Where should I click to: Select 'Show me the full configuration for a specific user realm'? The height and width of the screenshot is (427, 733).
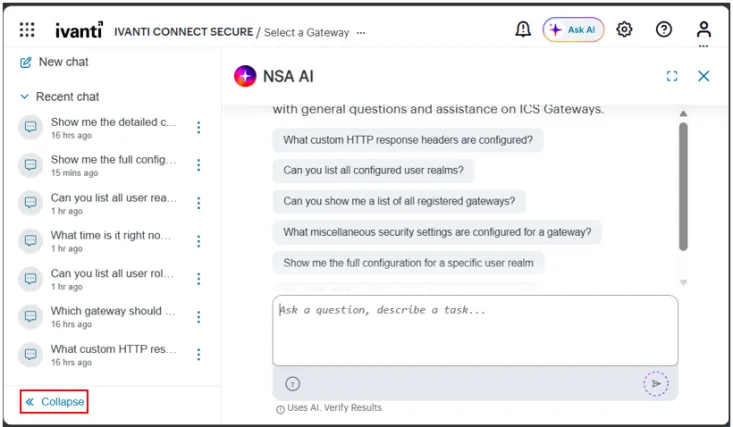pyautogui.click(x=408, y=263)
